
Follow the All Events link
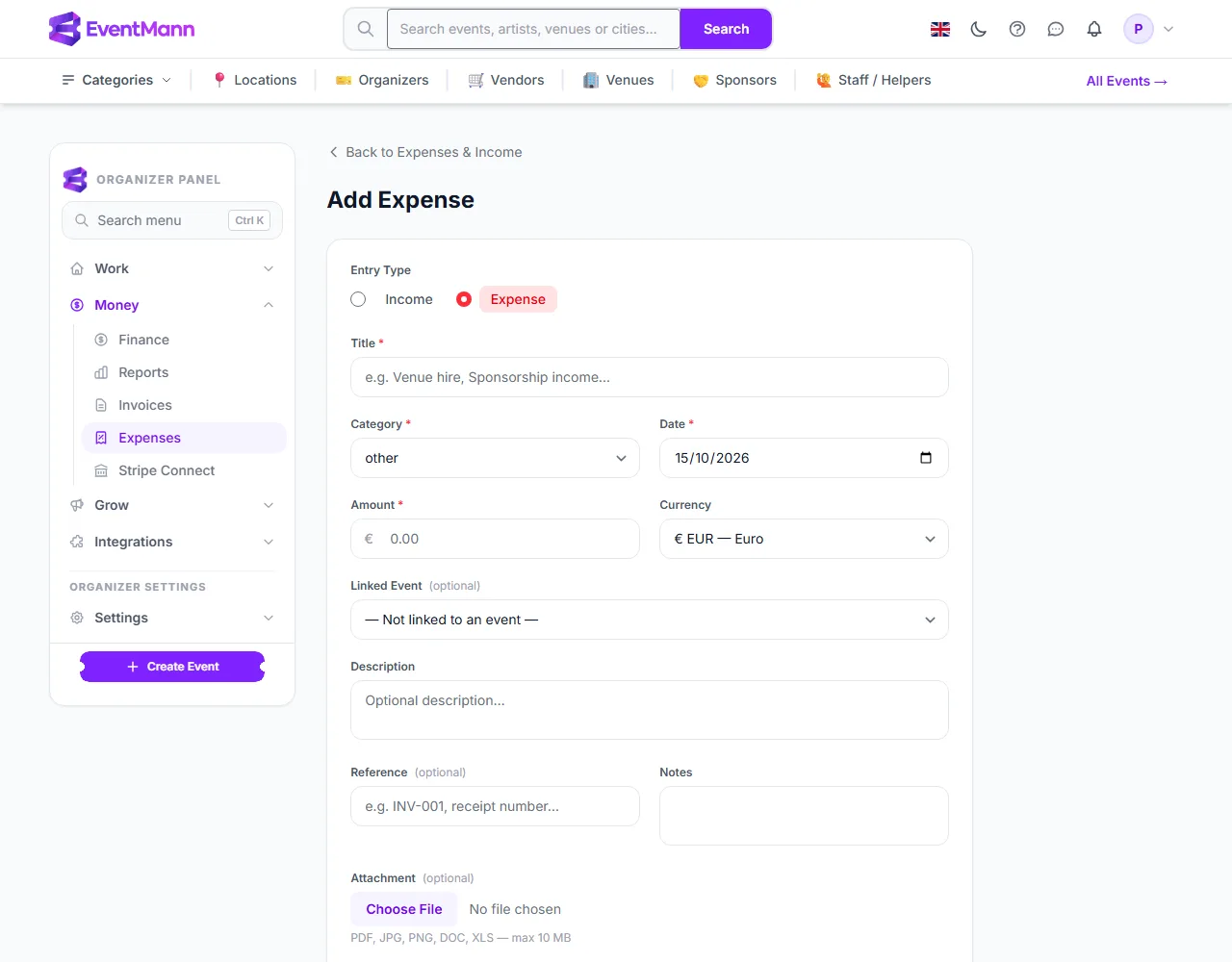(1127, 81)
